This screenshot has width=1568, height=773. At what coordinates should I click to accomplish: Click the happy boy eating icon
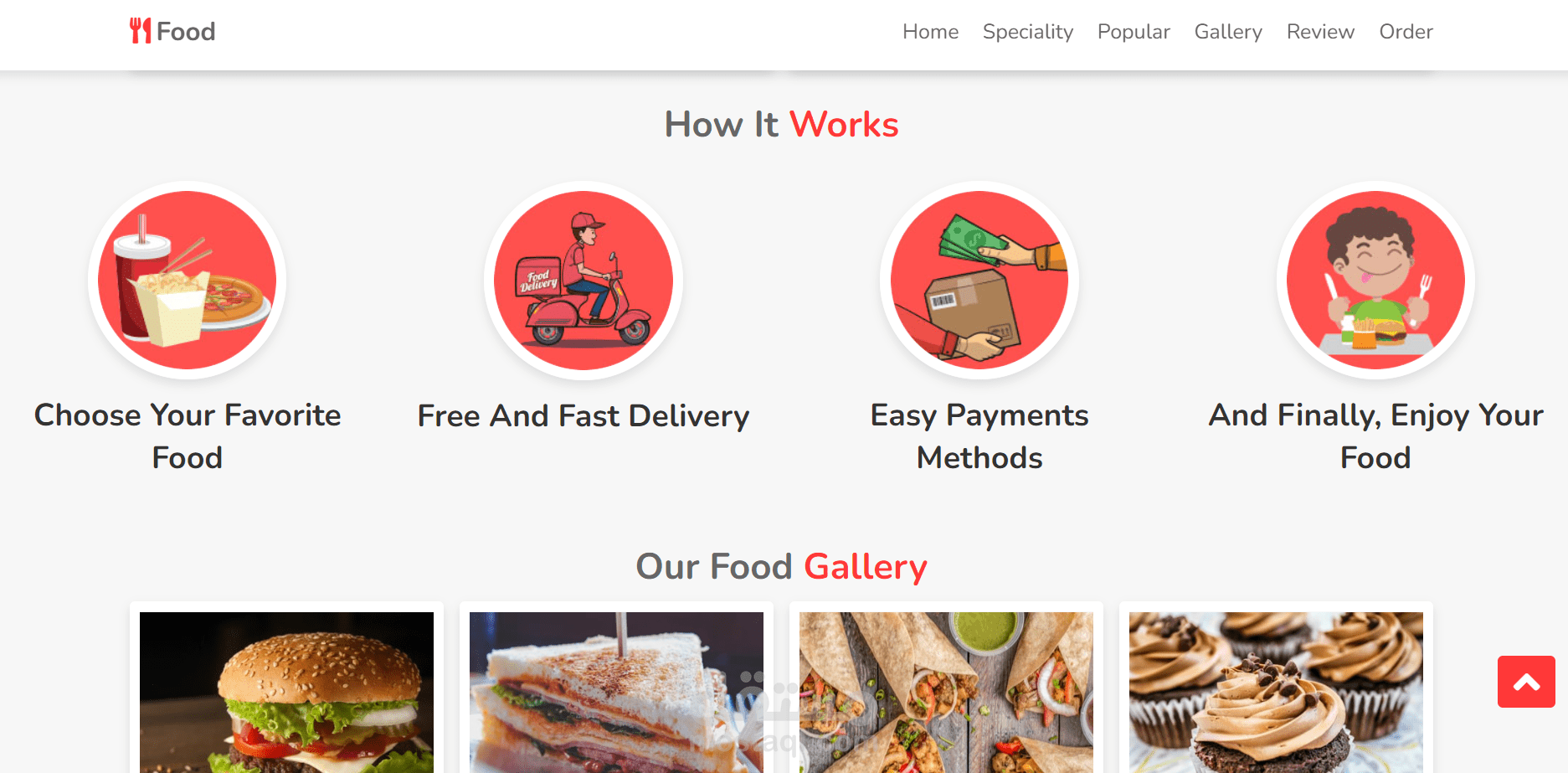click(1375, 281)
